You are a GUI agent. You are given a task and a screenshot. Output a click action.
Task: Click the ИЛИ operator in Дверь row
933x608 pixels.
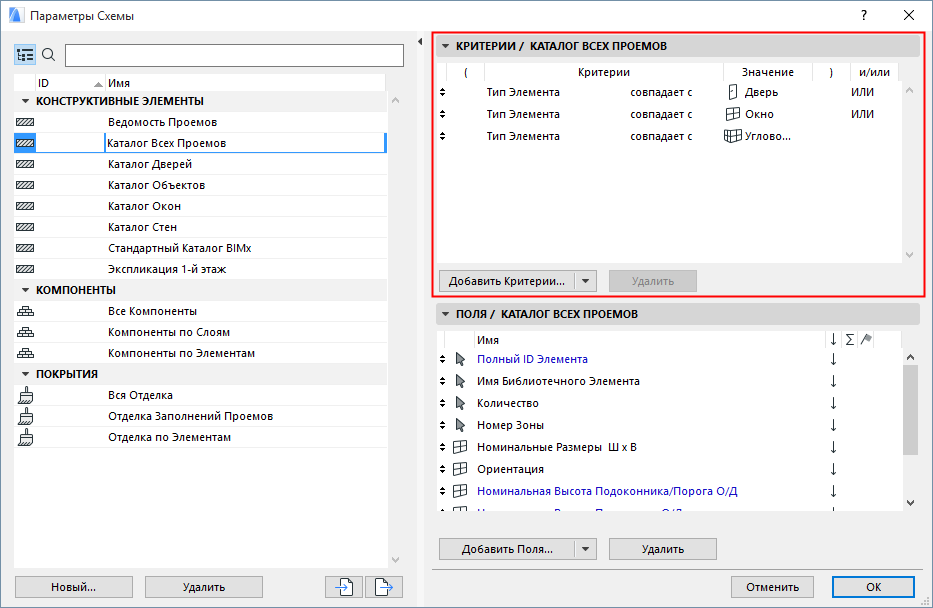pos(862,92)
